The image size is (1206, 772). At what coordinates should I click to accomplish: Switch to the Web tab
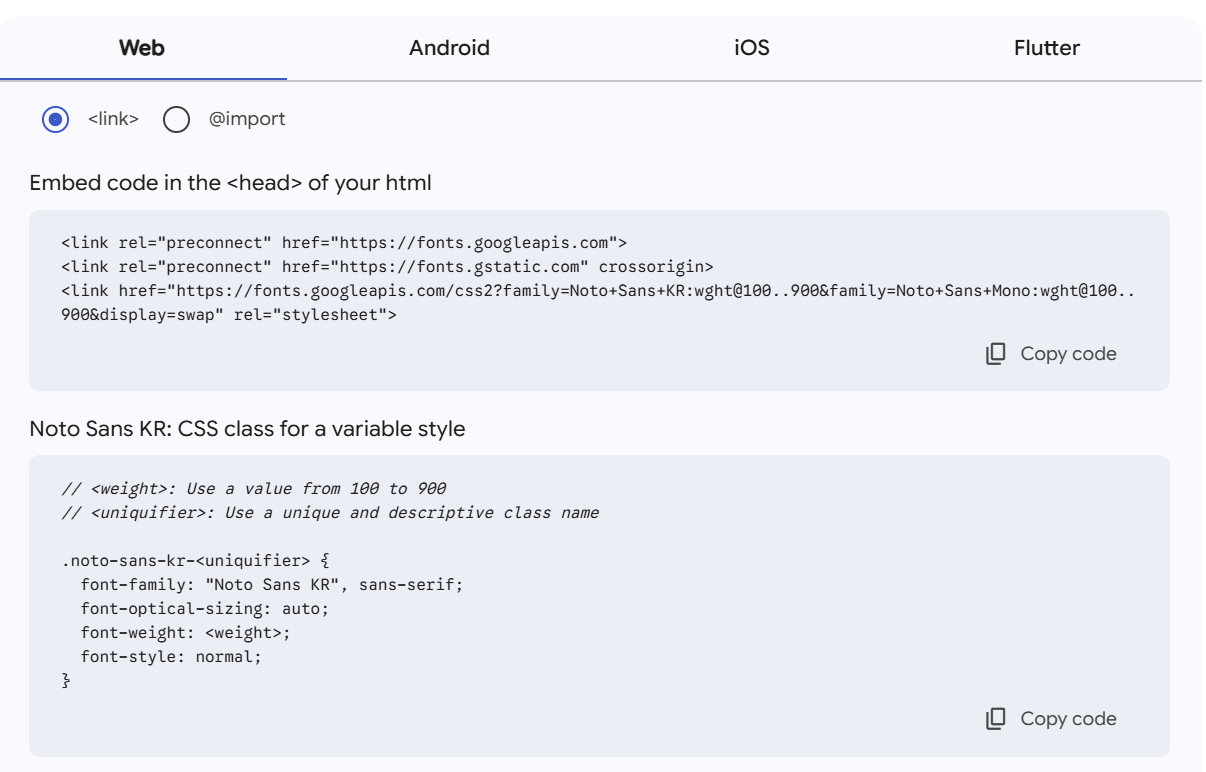[142, 48]
